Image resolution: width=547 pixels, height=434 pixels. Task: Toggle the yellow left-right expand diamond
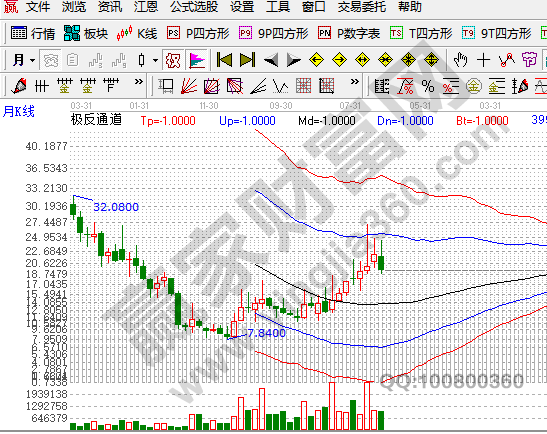(362, 60)
